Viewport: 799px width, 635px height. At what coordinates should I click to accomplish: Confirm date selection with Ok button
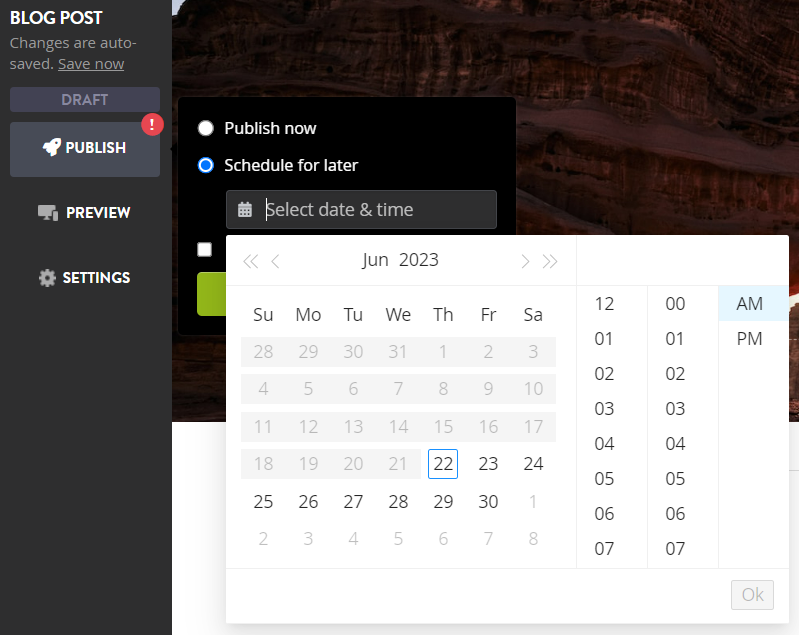pyautogui.click(x=752, y=595)
